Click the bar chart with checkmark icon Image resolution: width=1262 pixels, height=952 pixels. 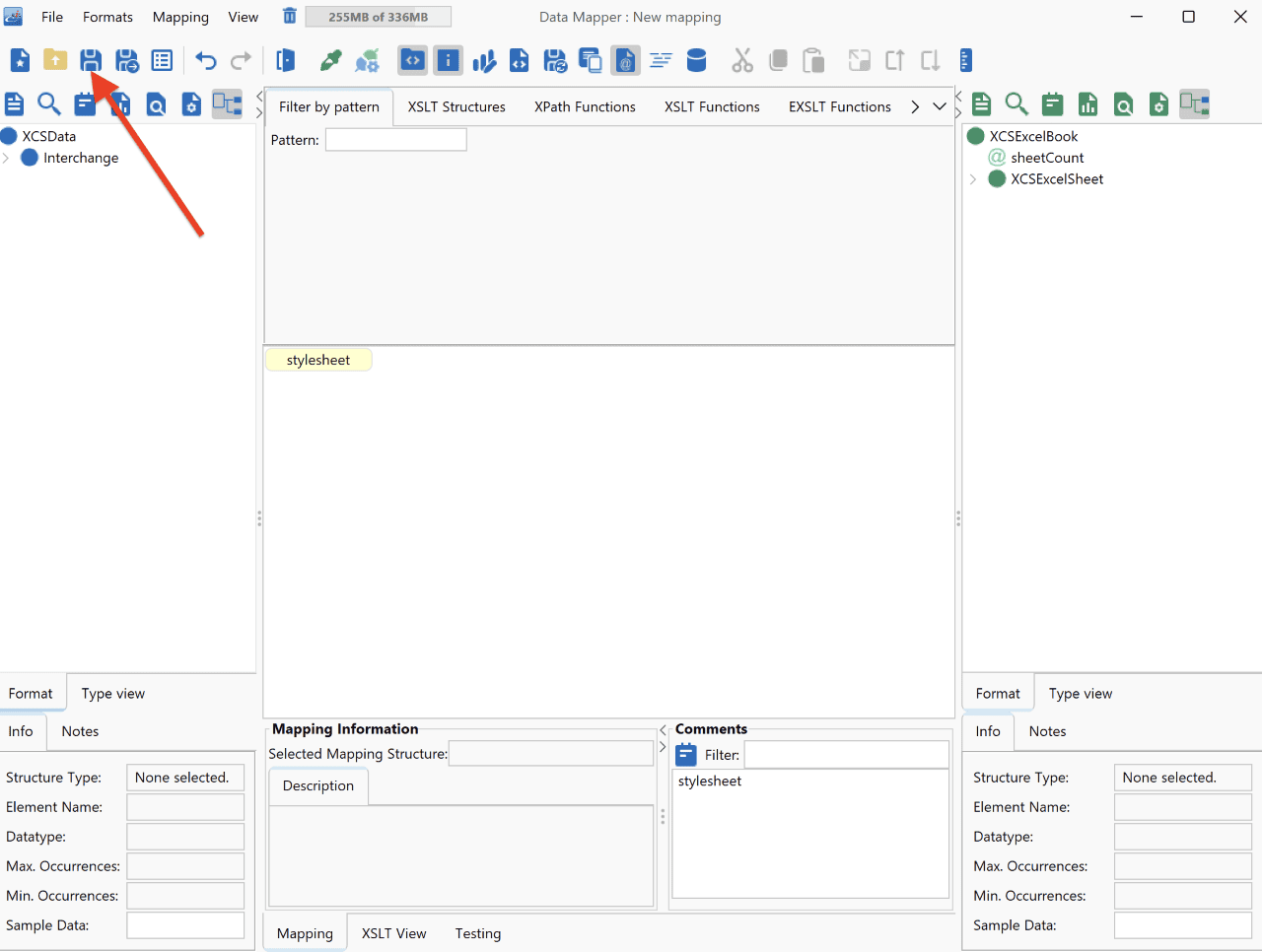pyautogui.click(x=484, y=60)
